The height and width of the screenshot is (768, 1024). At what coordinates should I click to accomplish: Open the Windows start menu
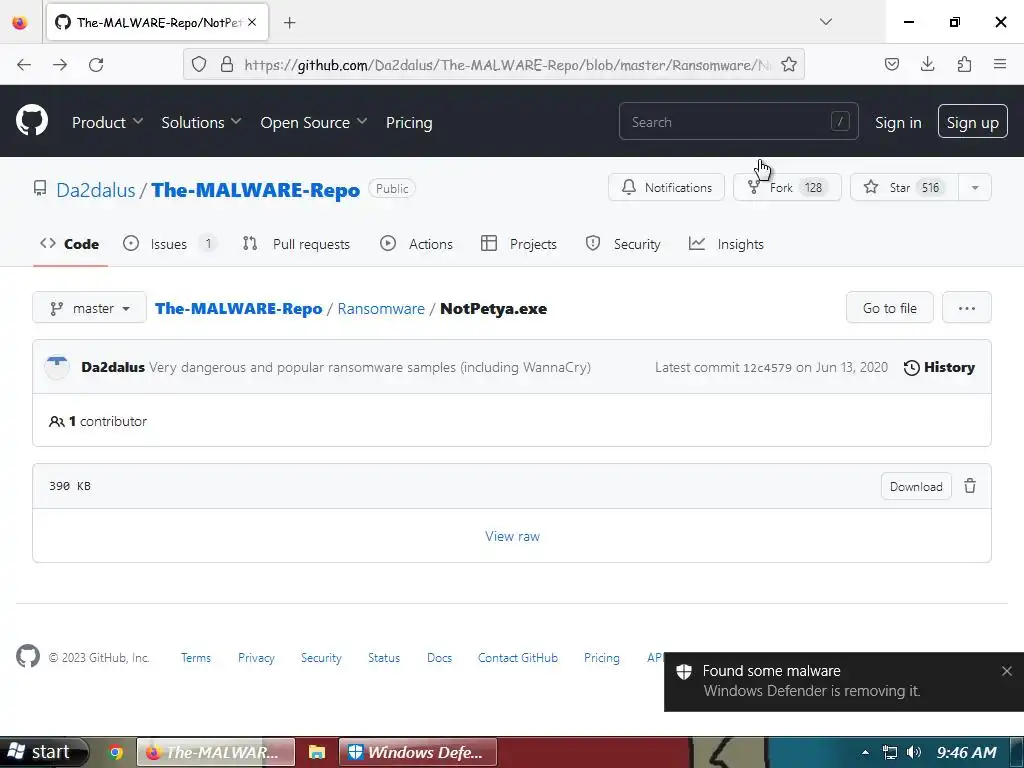(43, 752)
